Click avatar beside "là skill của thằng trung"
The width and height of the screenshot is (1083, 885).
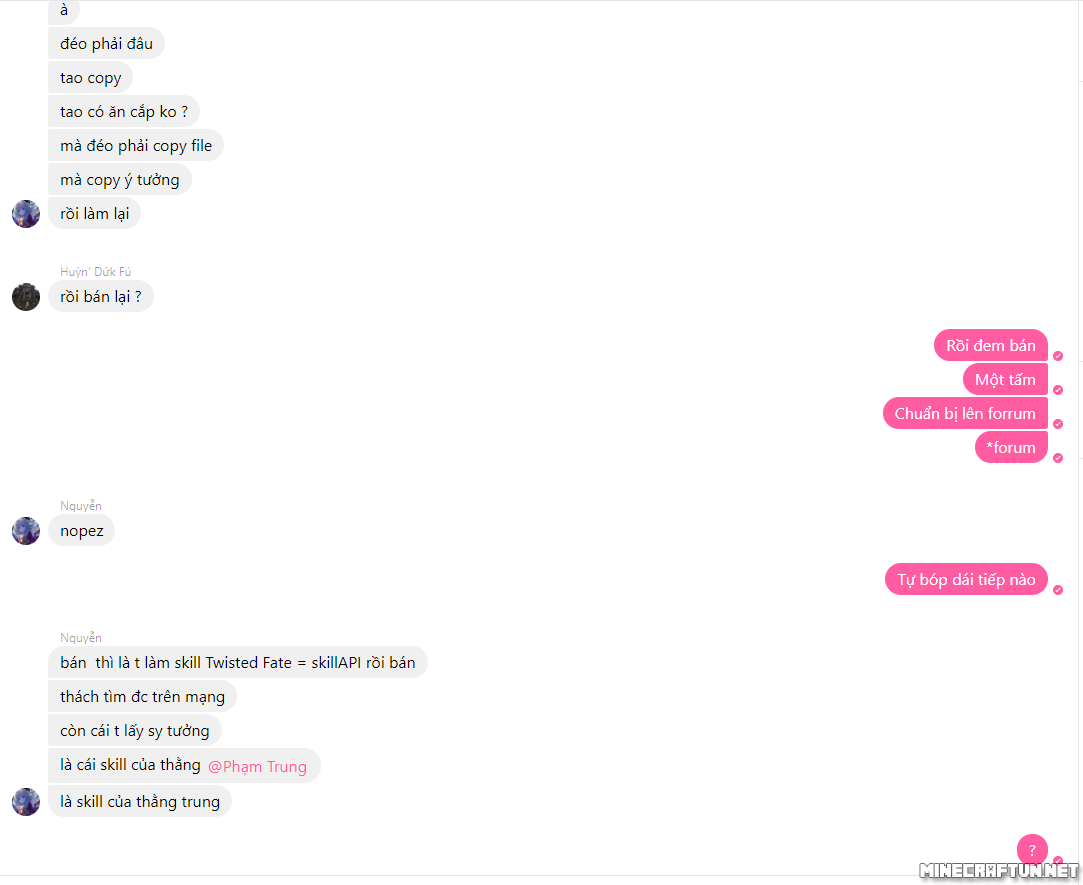(x=26, y=802)
